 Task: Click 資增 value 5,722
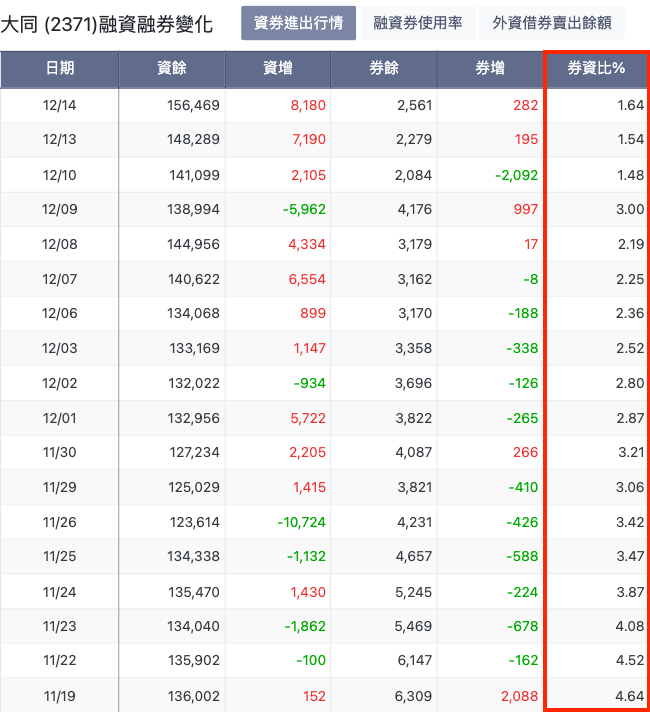[x=308, y=418]
